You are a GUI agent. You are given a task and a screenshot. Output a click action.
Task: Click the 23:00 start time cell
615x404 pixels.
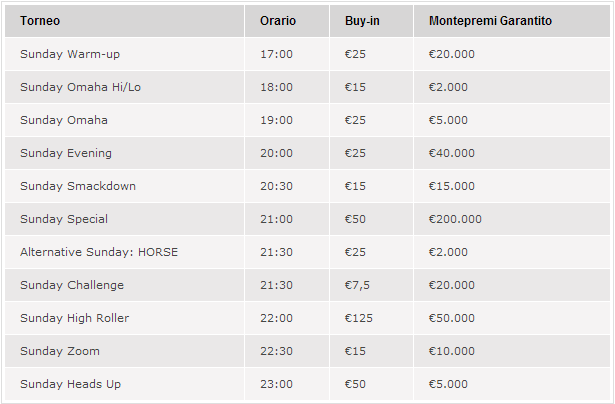pyautogui.click(x=276, y=384)
